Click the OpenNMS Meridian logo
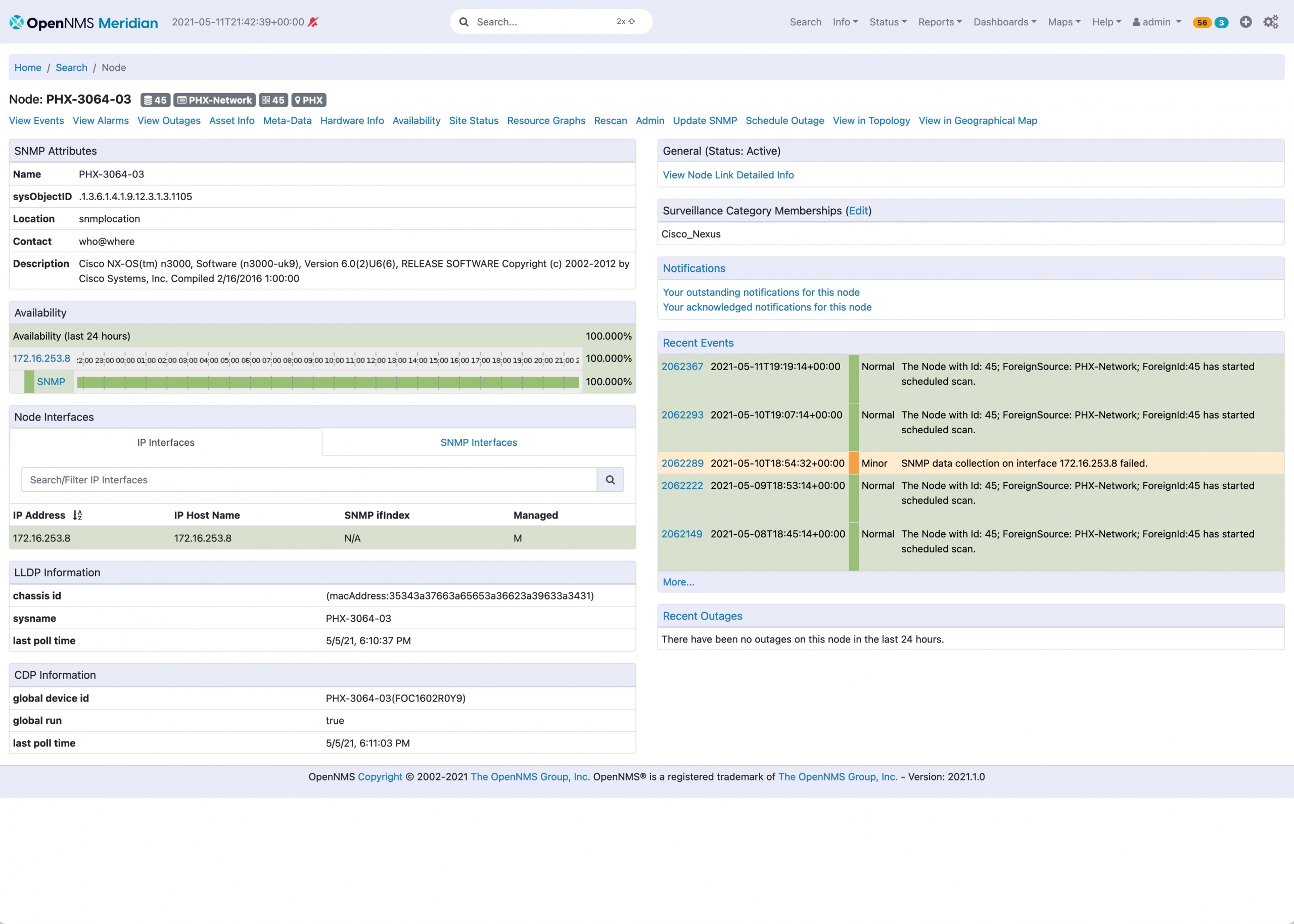 click(x=83, y=22)
